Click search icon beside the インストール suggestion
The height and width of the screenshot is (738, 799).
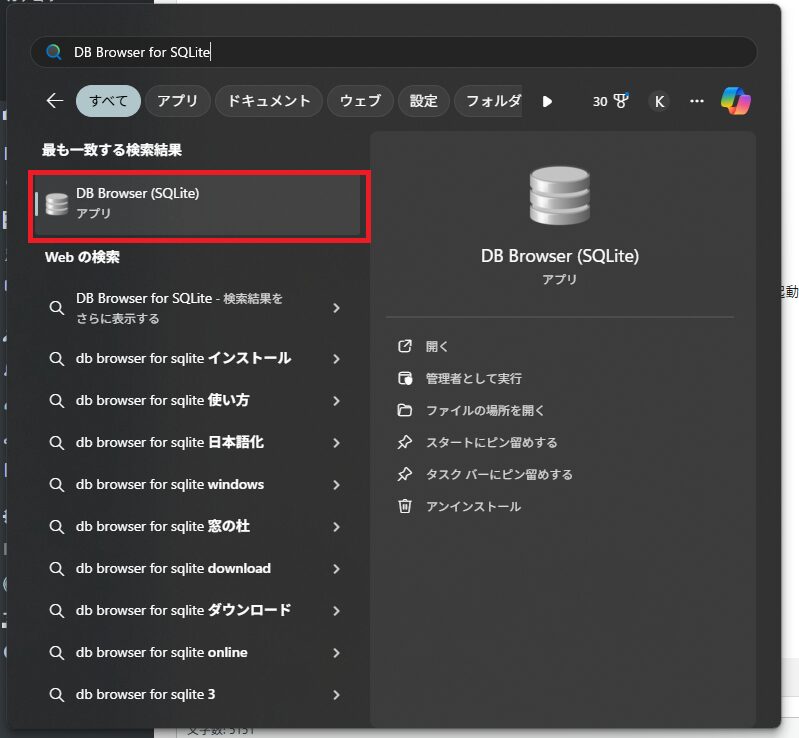pyautogui.click(x=57, y=359)
